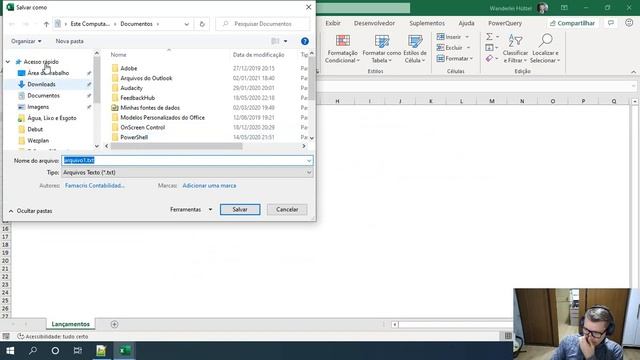Select the Debut folder in sidebar

point(35,129)
